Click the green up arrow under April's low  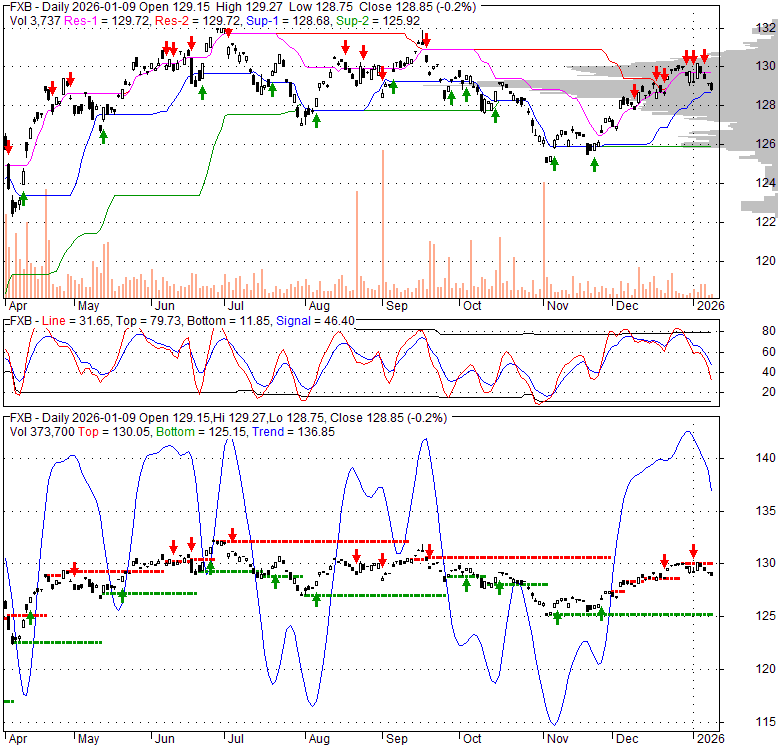(x=23, y=200)
